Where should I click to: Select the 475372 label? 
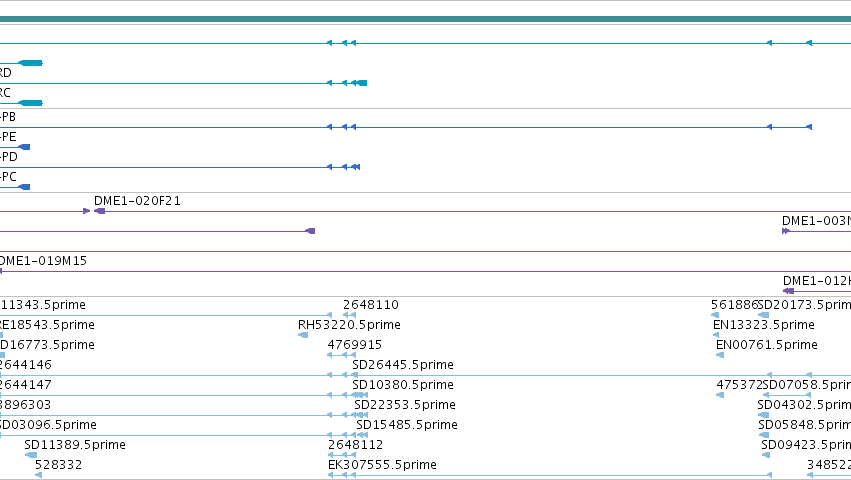tap(739, 385)
